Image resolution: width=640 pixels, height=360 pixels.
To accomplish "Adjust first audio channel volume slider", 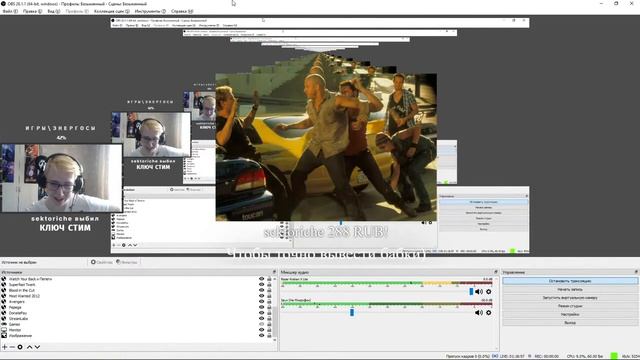I will [x=471, y=291].
